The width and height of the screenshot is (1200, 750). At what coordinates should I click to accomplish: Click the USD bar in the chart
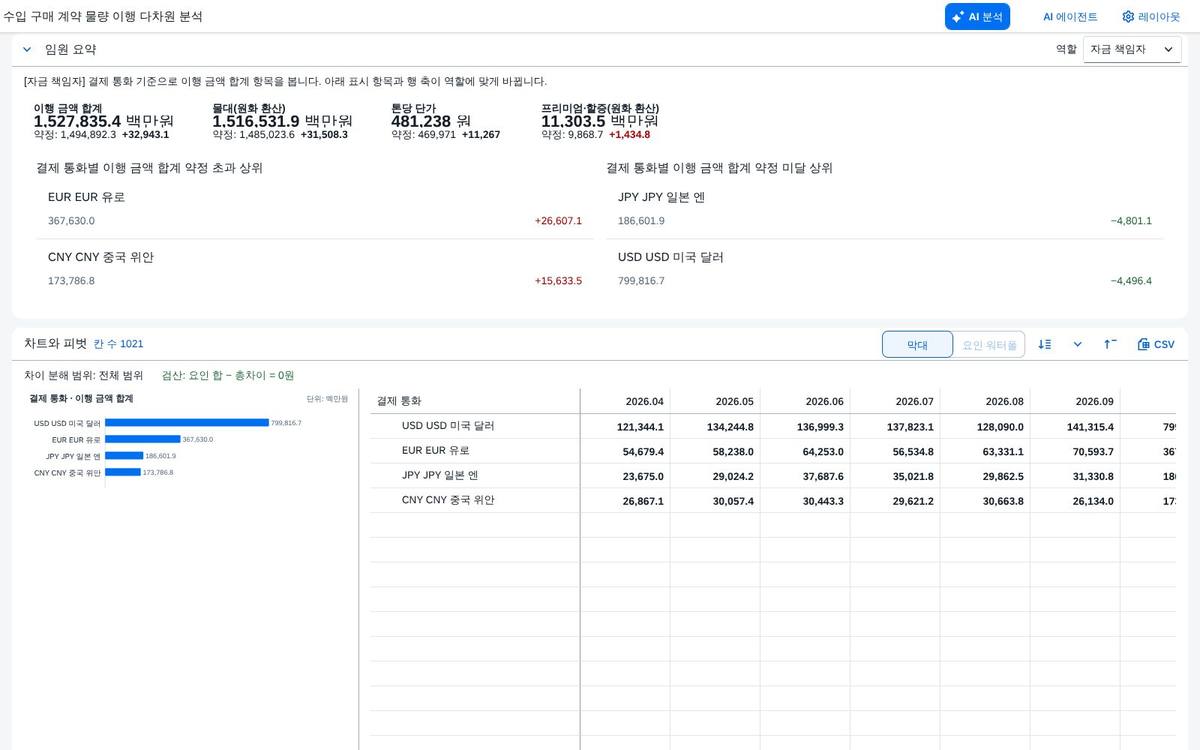187,423
